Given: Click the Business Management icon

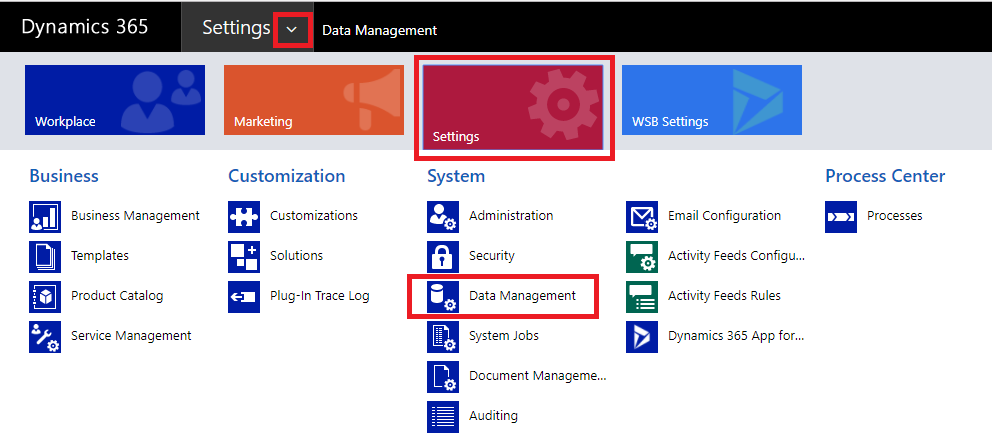Looking at the screenshot, I should [45, 216].
